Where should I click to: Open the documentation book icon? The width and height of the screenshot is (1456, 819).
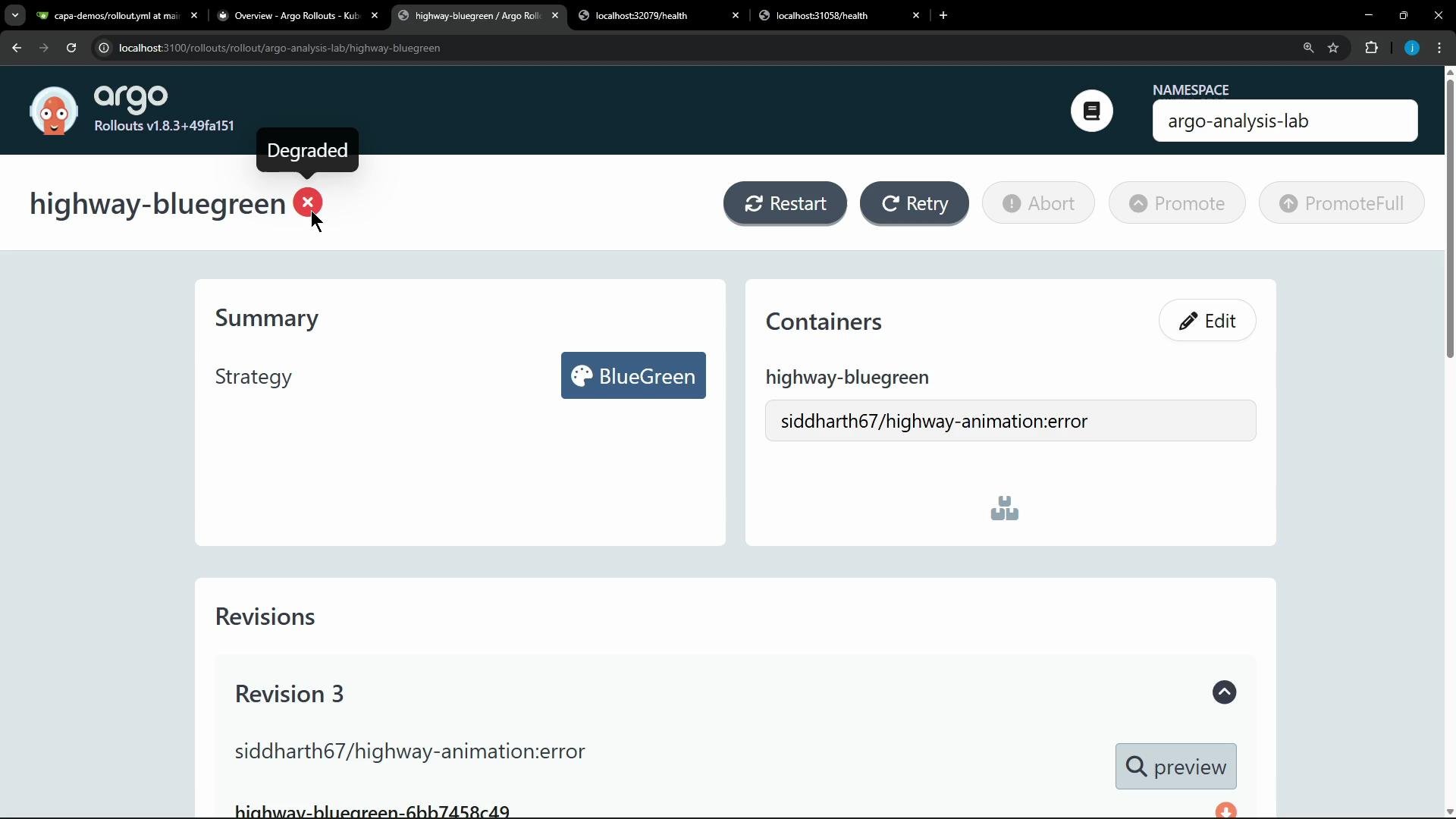pyautogui.click(x=1092, y=111)
